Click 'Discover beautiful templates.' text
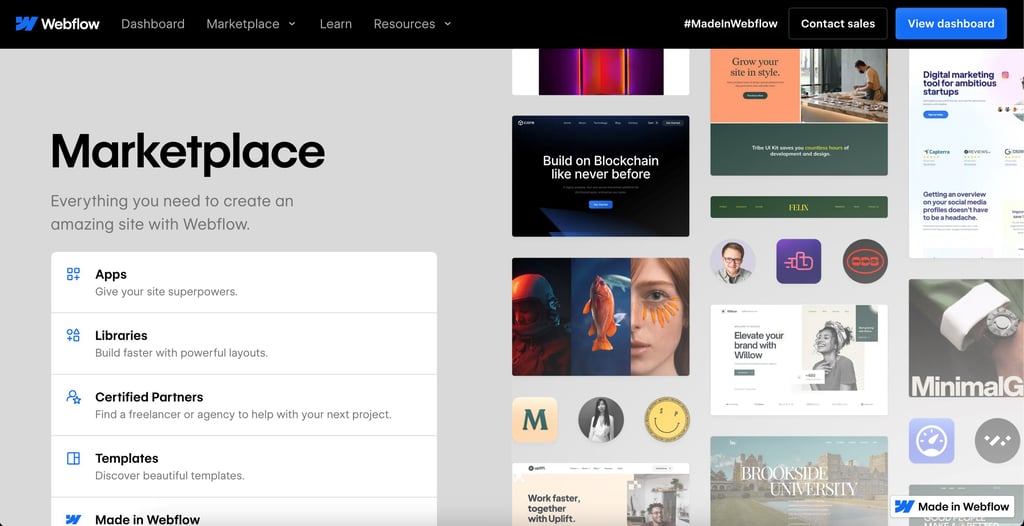 coord(170,476)
